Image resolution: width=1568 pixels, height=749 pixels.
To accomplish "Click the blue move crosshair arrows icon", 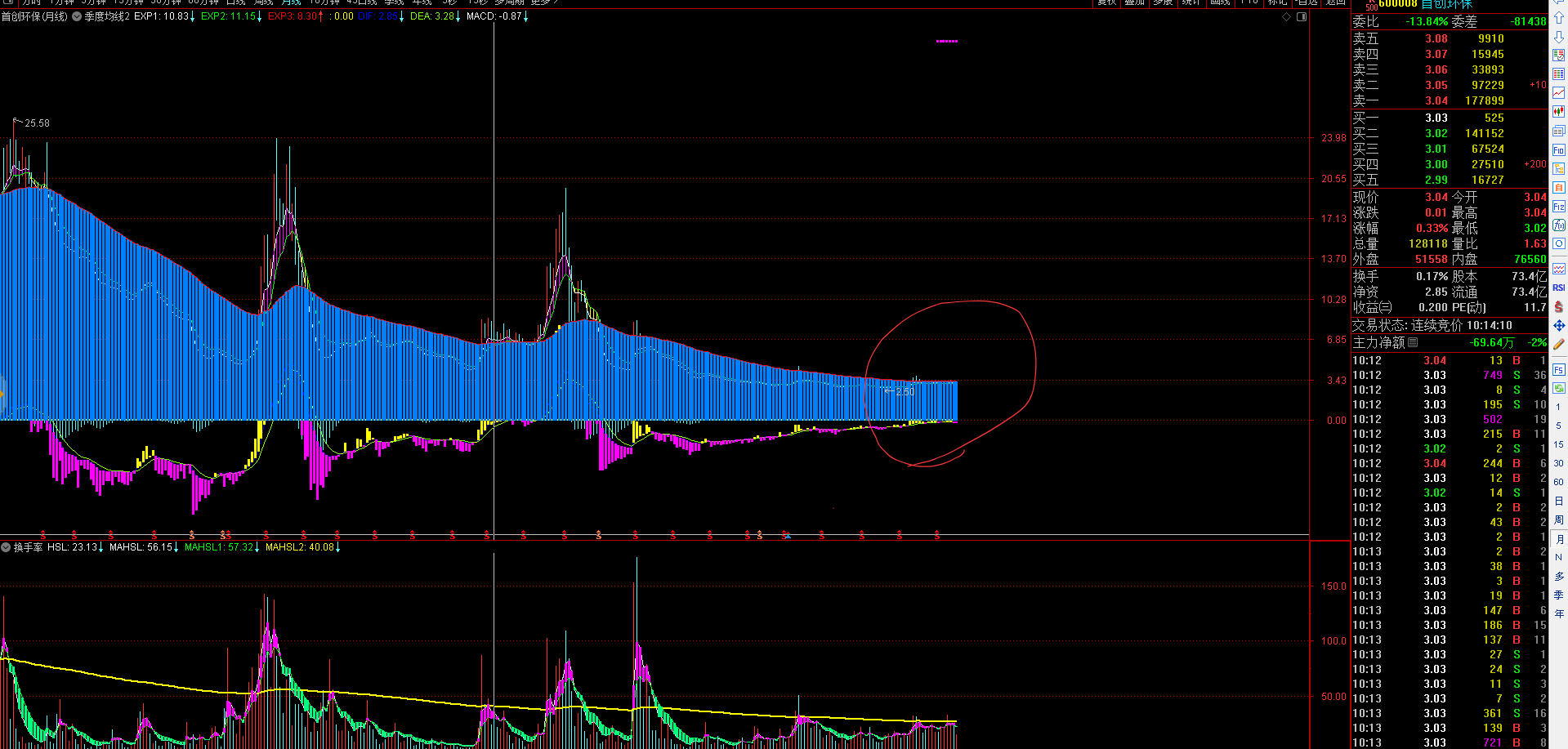I will click(x=1559, y=325).
